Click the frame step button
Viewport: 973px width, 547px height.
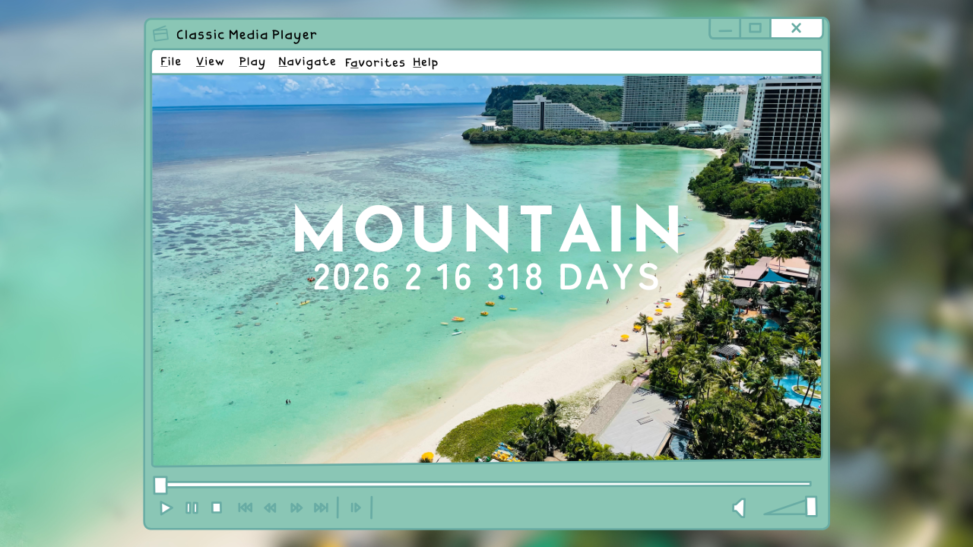(x=355, y=508)
